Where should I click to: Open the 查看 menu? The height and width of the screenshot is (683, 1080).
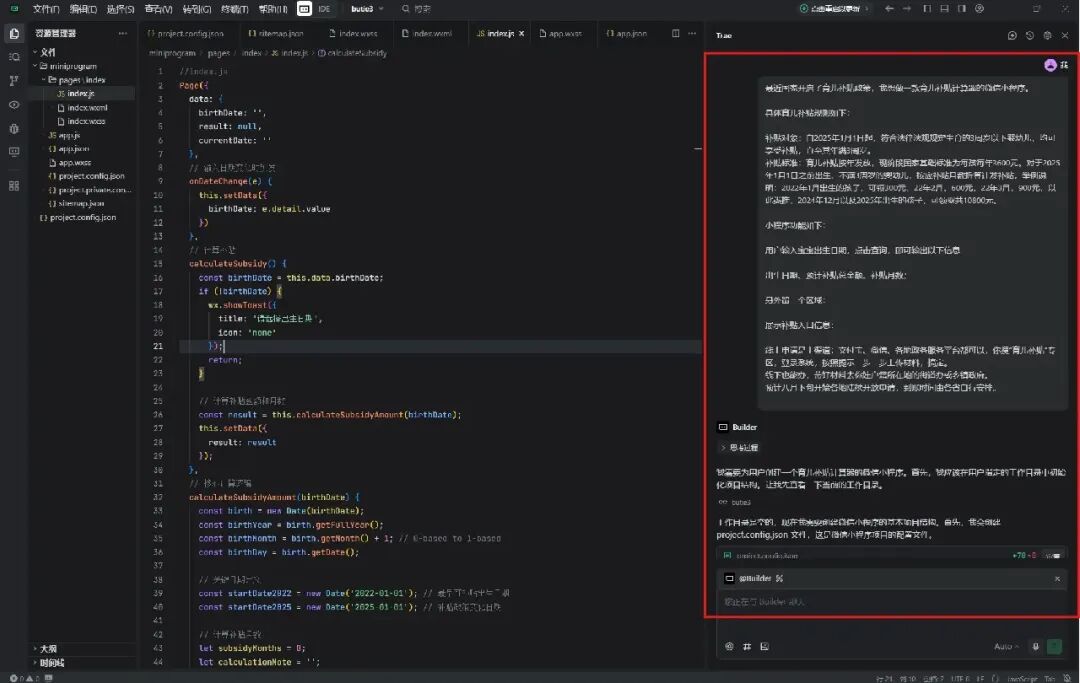coord(158,9)
